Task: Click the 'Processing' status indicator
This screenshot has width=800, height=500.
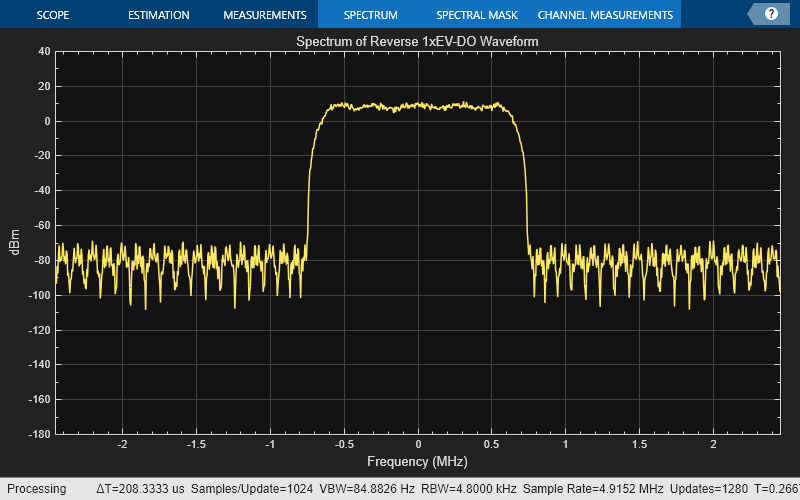Action: click(36, 489)
